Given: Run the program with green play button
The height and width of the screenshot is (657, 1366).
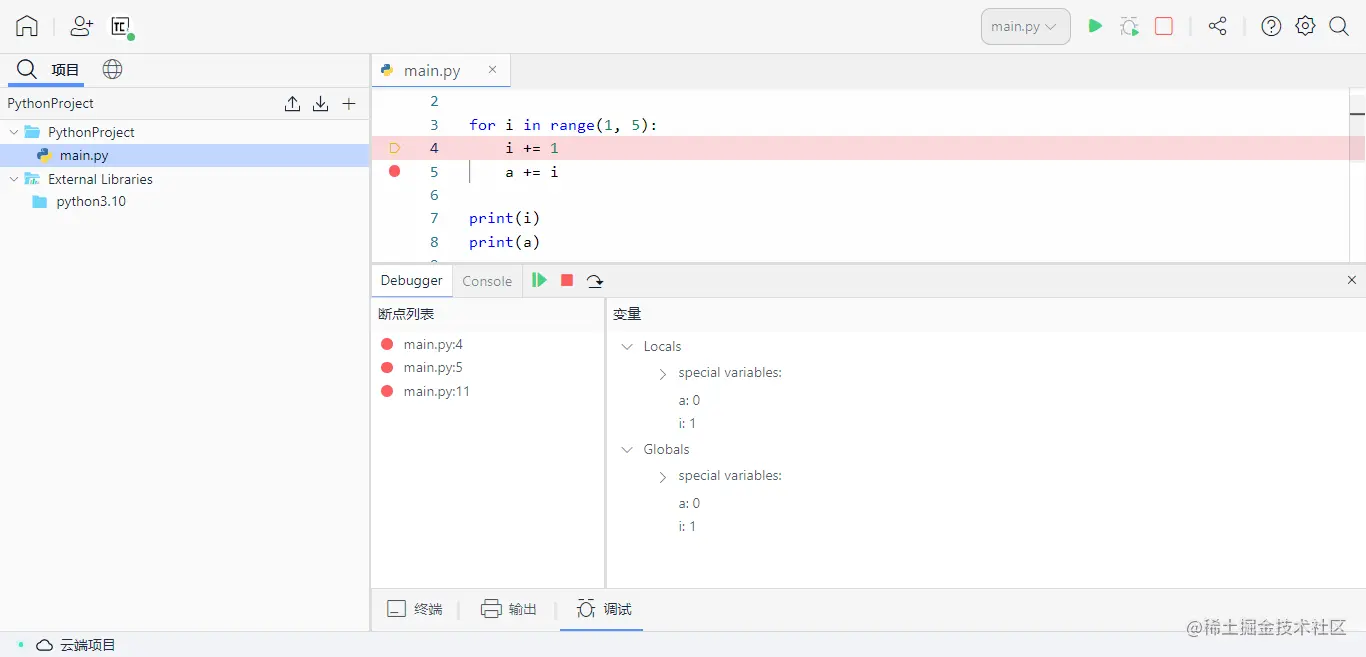Looking at the screenshot, I should pos(1095,26).
